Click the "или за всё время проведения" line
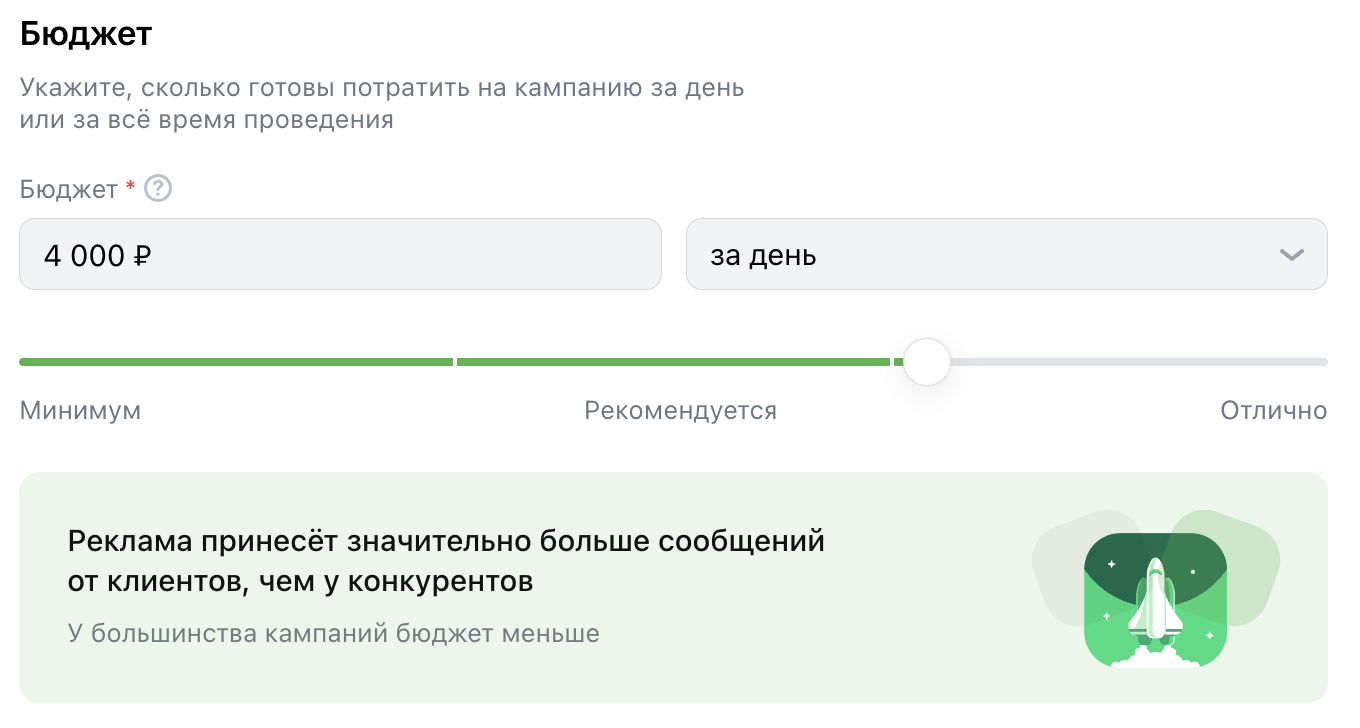1360x728 pixels. pyautogui.click(x=206, y=121)
